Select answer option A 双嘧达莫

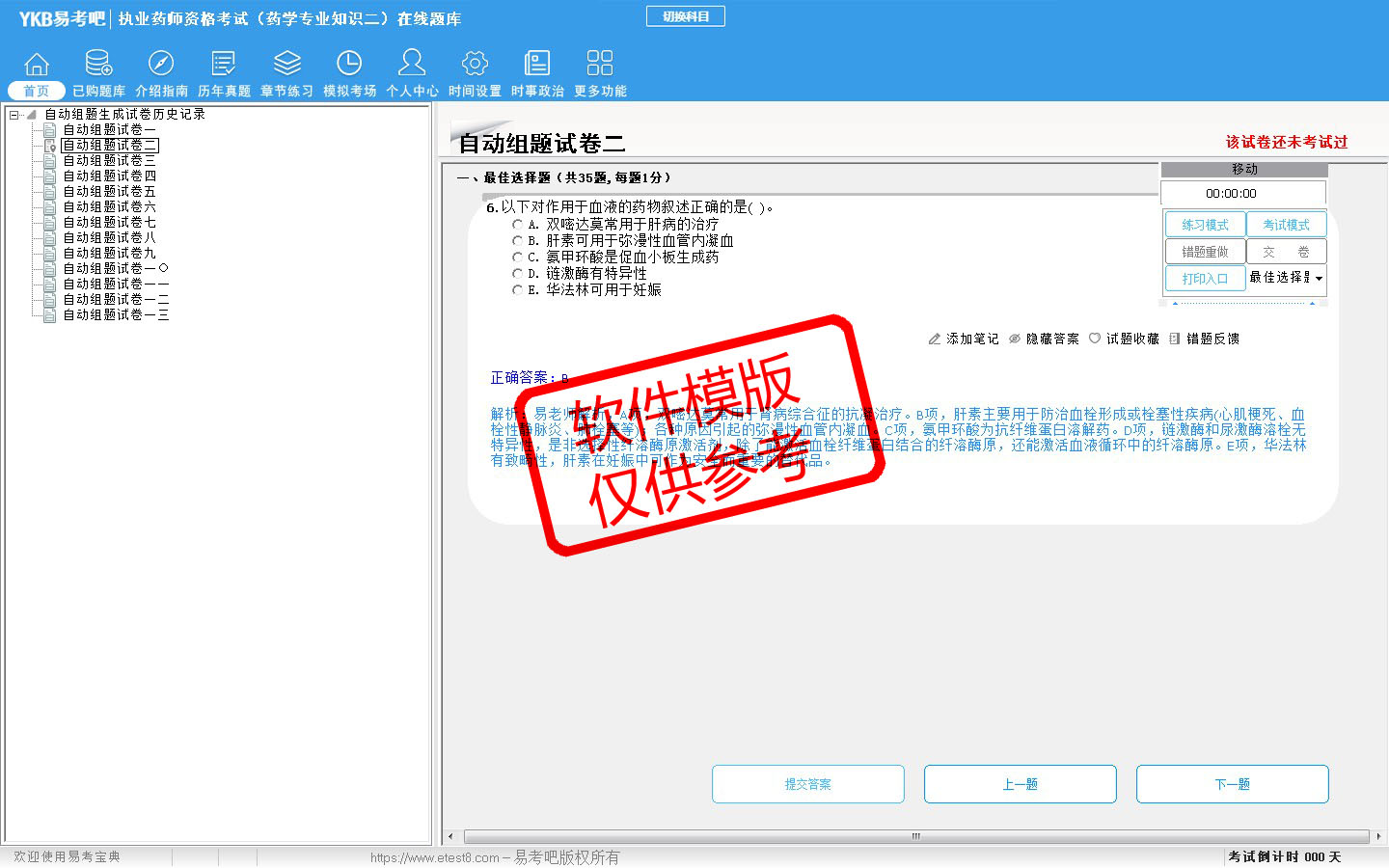(x=517, y=225)
